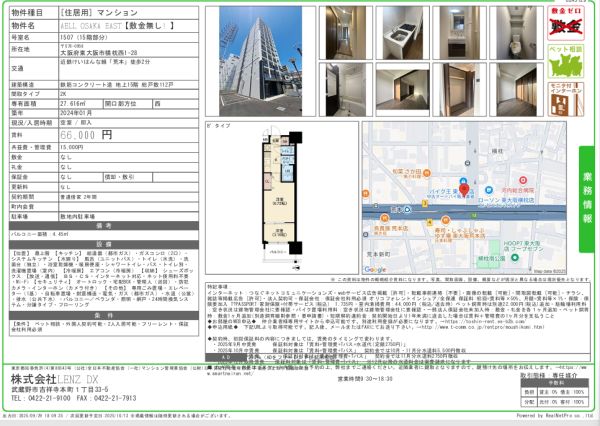The image size is (600, 426).
Task: Click the 建築構造 value 鉄筋コンクリート造
Action: [116, 85]
